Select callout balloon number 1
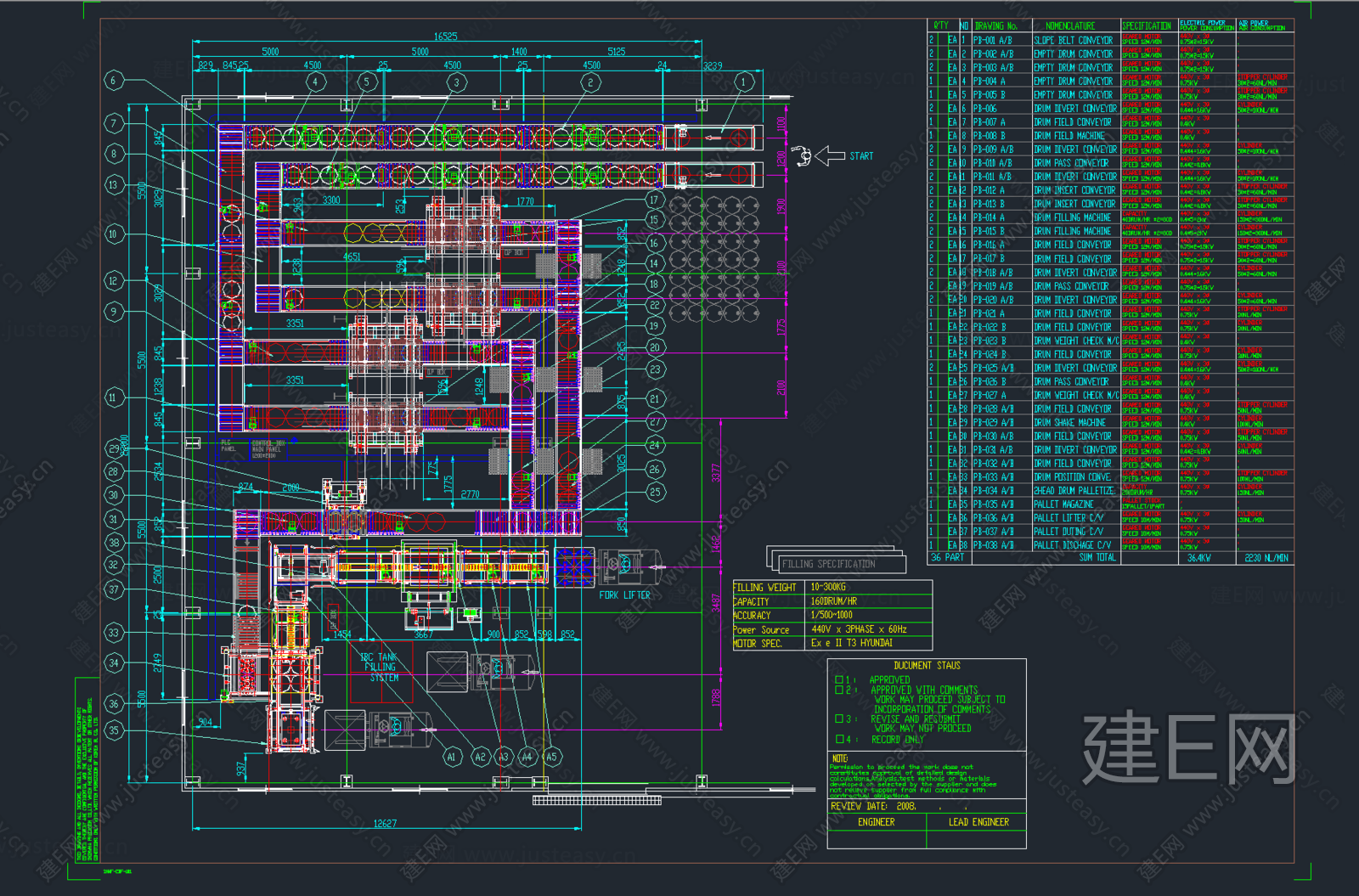Image resolution: width=1359 pixels, height=896 pixels. [744, 82]
